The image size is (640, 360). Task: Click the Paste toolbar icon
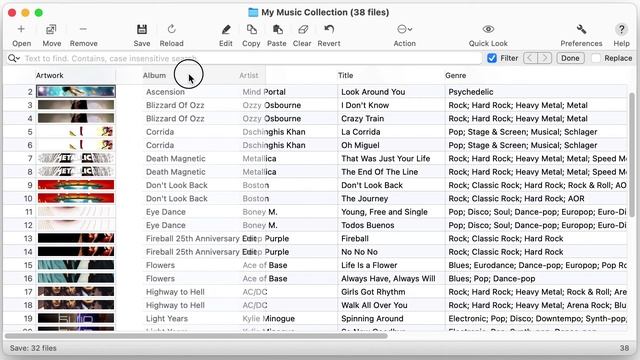(277, 29)
